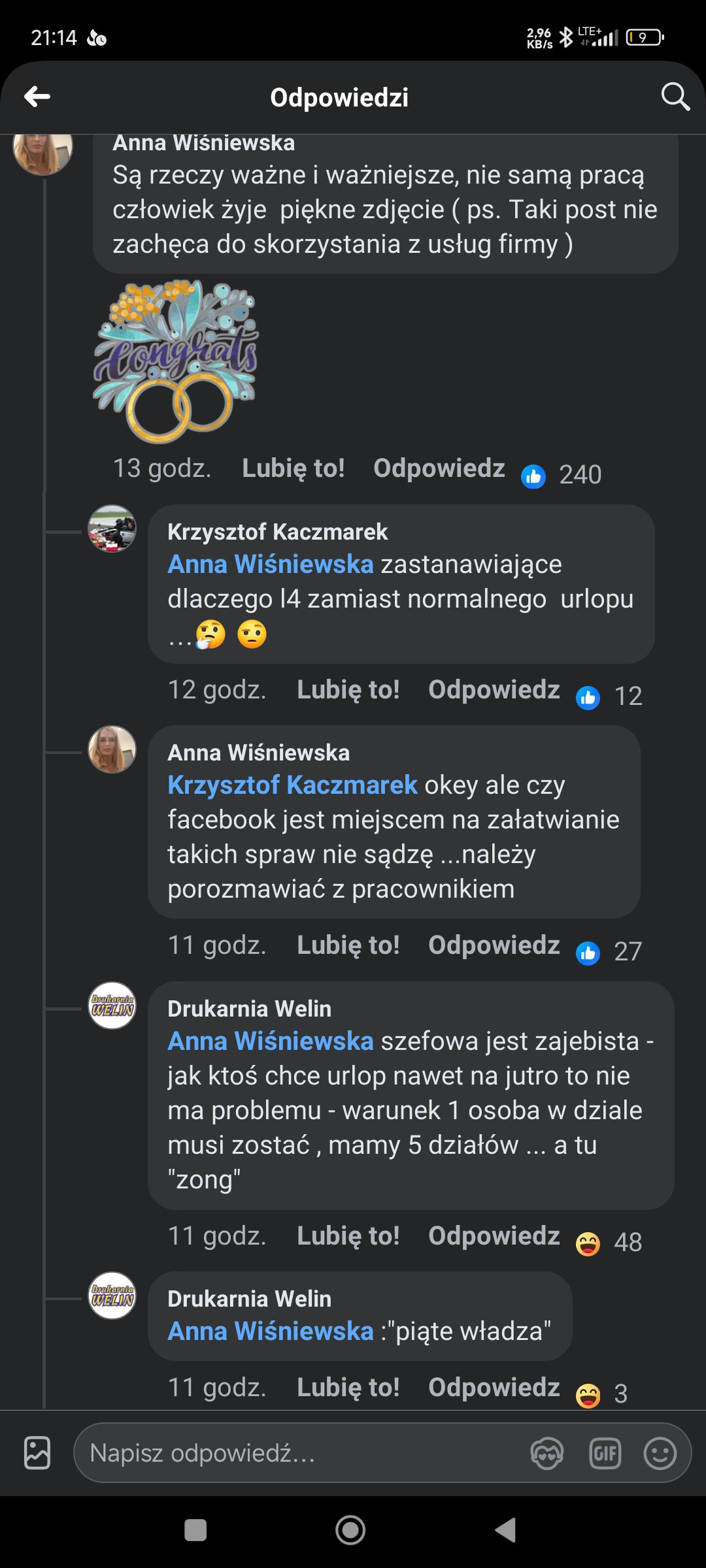This screenshot has width=706, height=1568.
Task: Open search with the magnifier icon
Action: (x=675, y=97)
